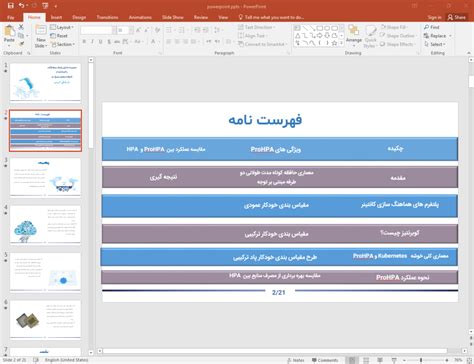Cut the selection with scissors icon

tap(21, 27)
